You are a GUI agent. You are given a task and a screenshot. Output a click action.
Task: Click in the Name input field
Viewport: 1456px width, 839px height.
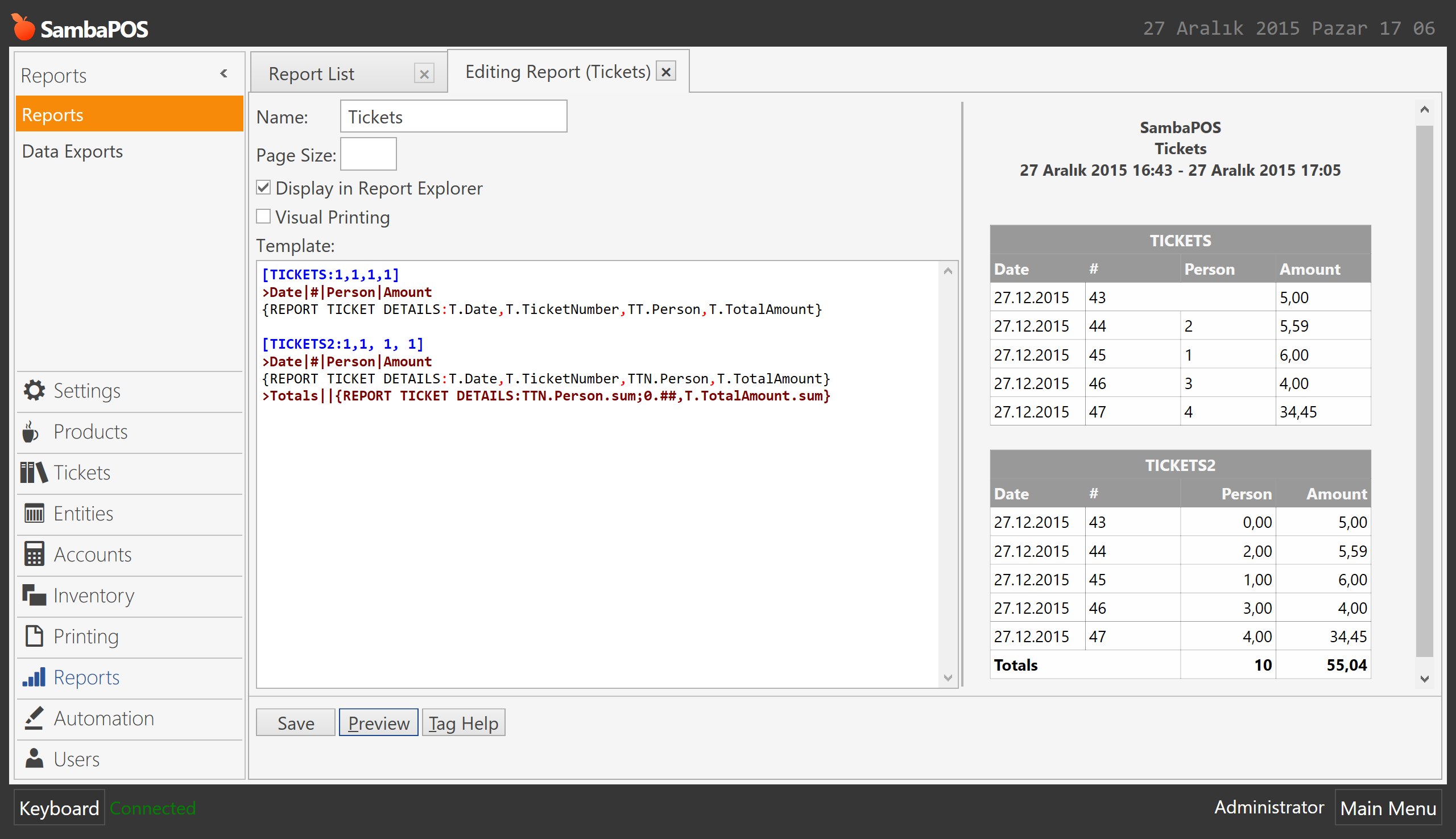[453, 117]
